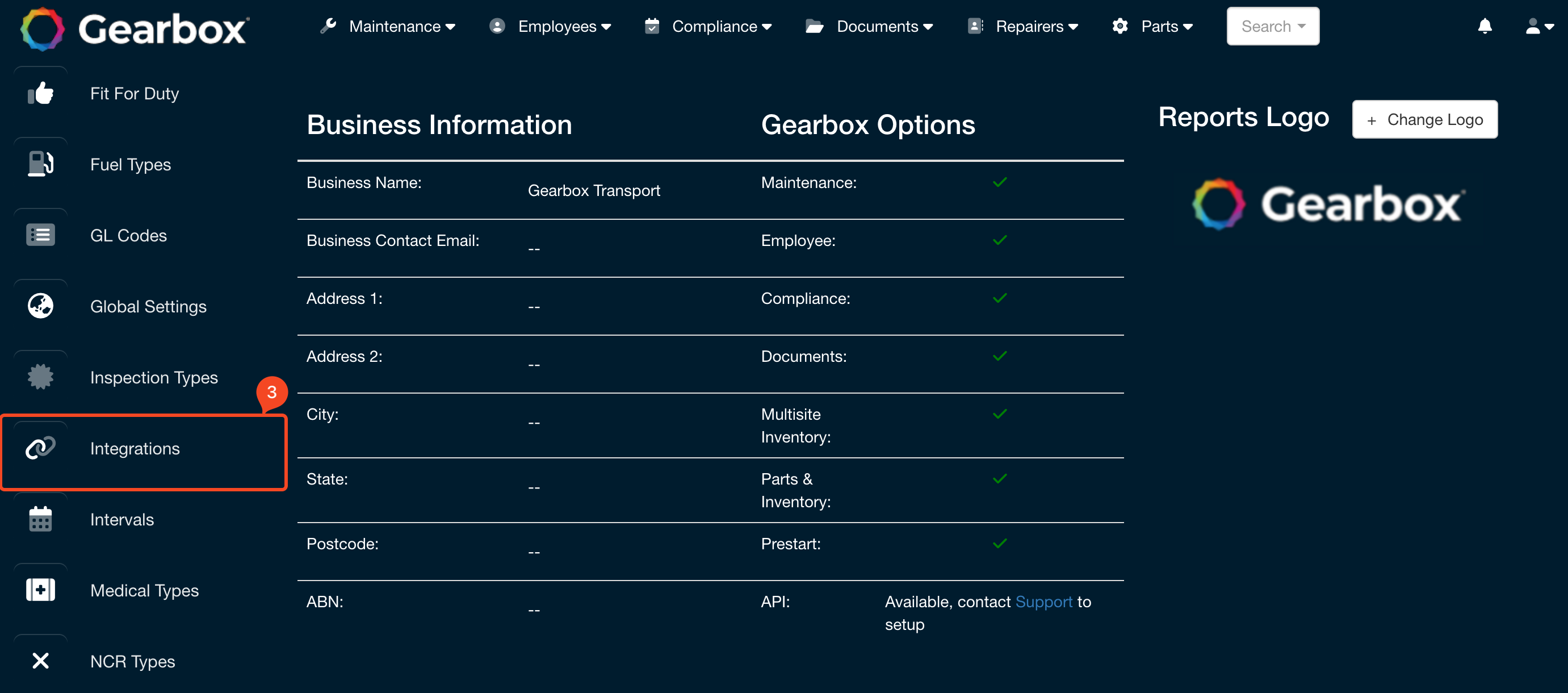The height and width of the screenshot is (693, 1568).
Task: Click the Gearbox logo in the header
Action: coord(135,28)
